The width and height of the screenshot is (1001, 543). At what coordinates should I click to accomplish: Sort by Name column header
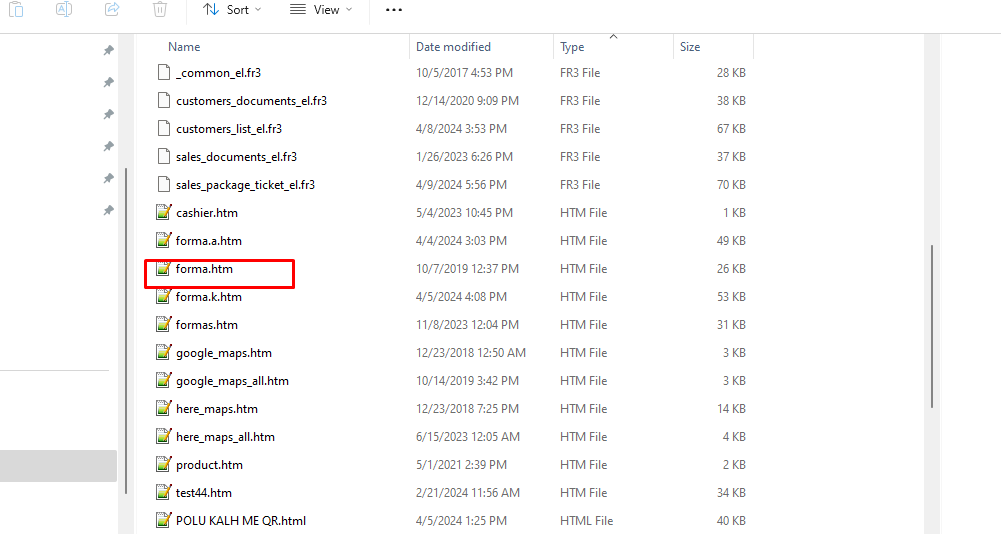184,47
